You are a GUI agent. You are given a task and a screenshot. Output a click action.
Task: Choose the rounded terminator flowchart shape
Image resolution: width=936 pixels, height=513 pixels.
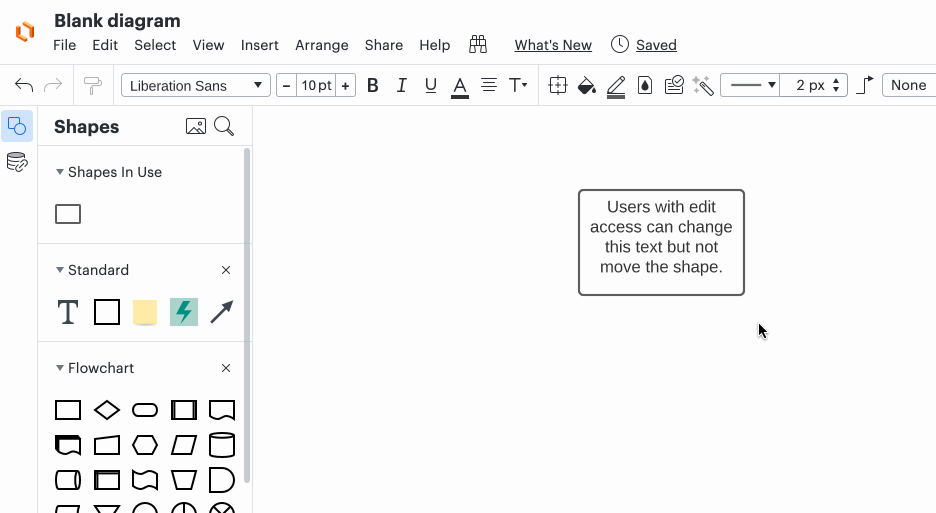click(x=145, y=410)
